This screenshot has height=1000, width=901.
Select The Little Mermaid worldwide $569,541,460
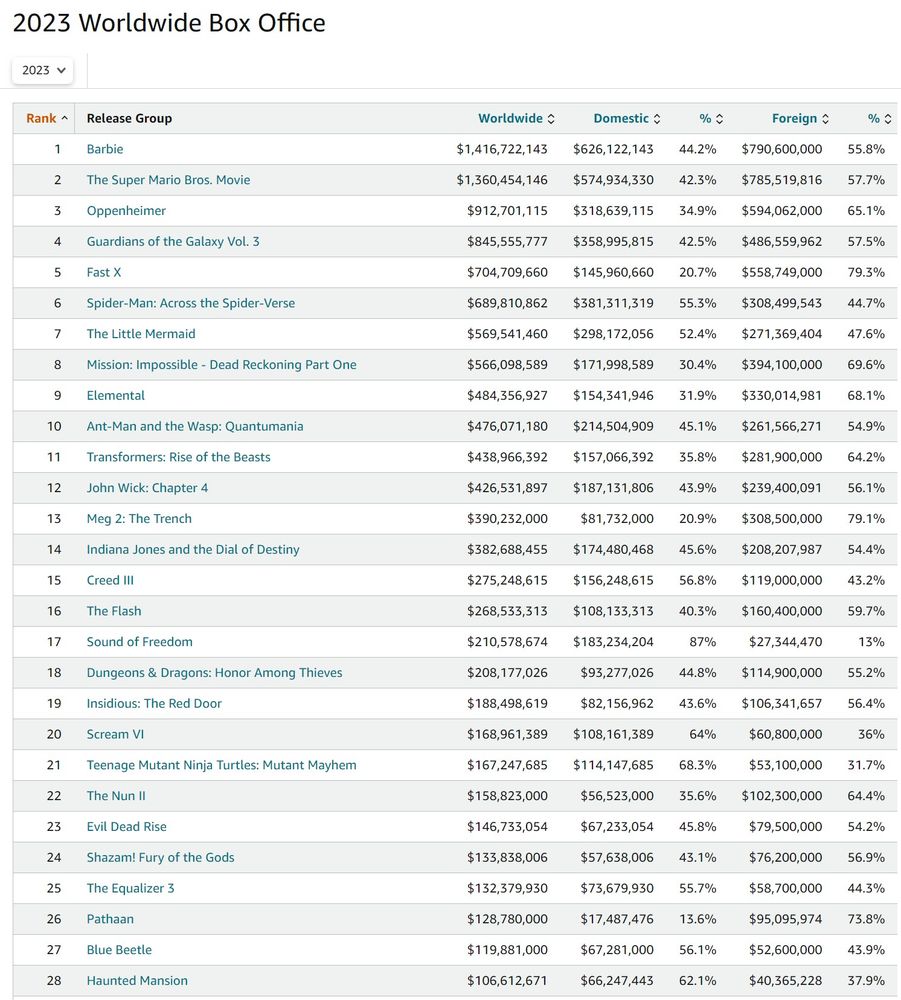pos(507,334)
